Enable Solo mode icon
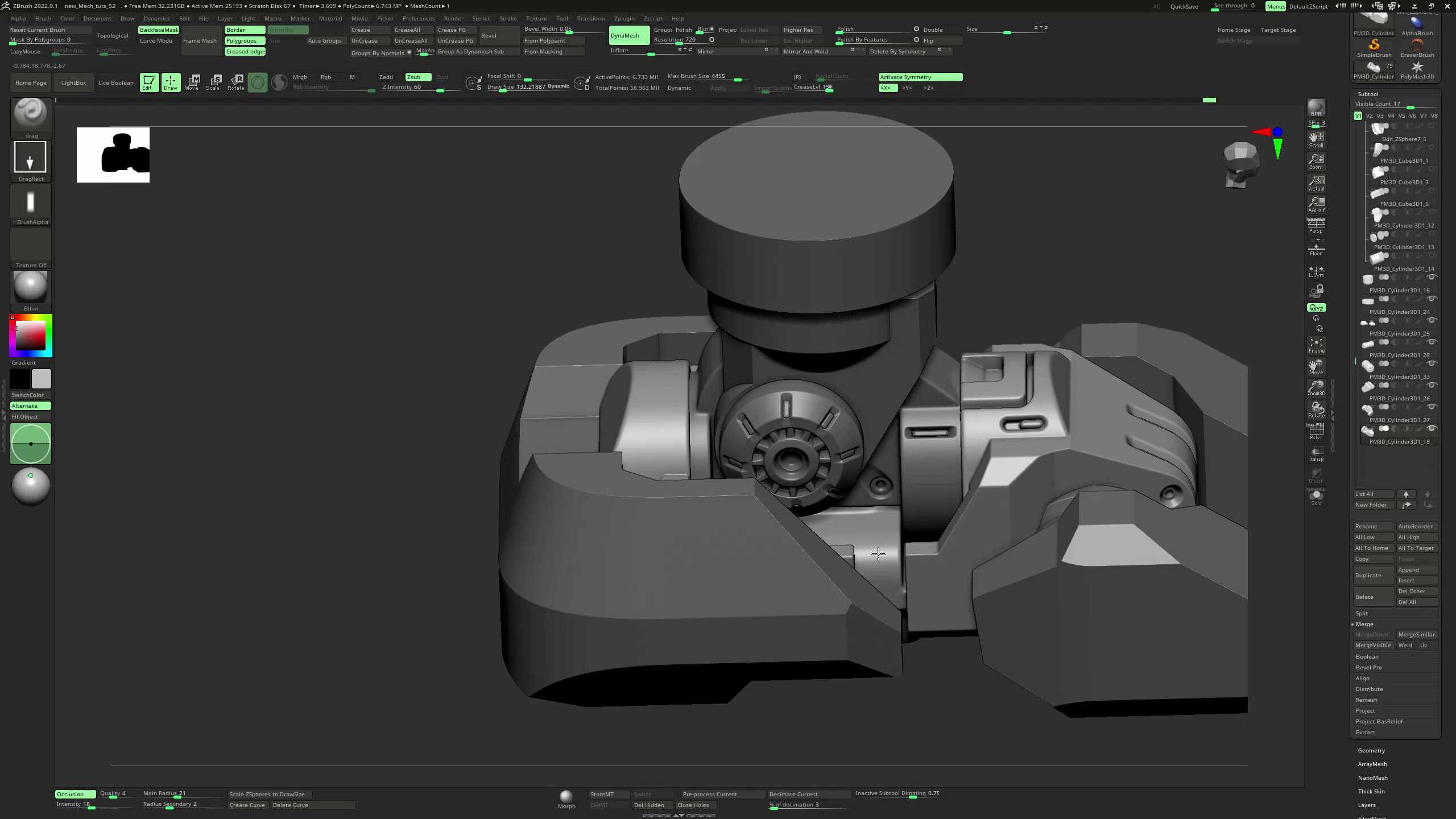The height and width of the screenshot is (819, 1456). point(1316,497)
